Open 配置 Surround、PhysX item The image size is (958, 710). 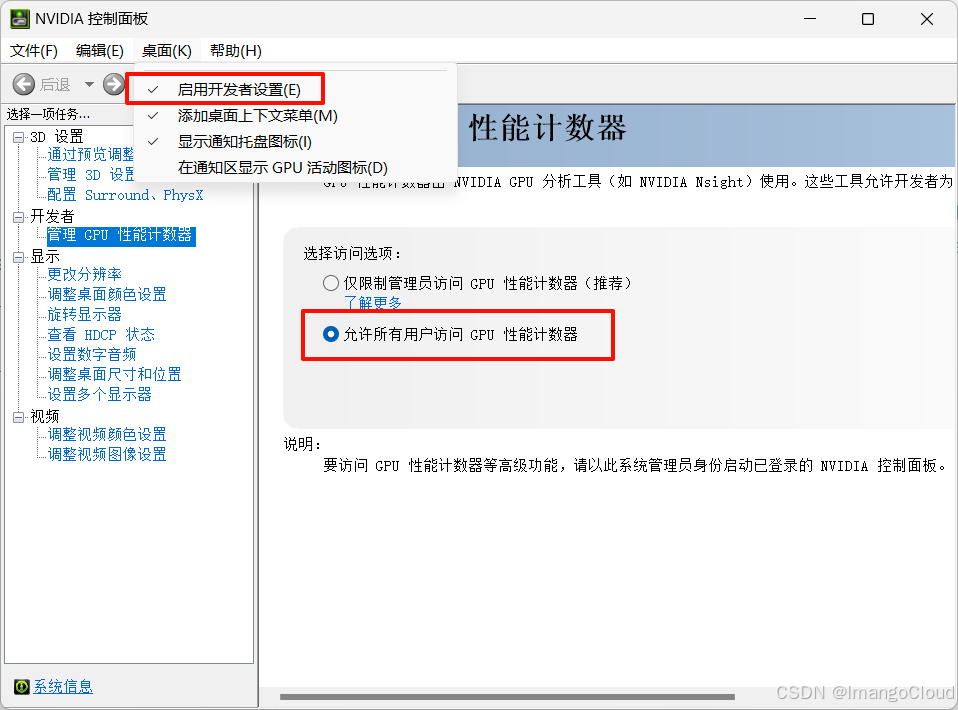click(125, 195)
